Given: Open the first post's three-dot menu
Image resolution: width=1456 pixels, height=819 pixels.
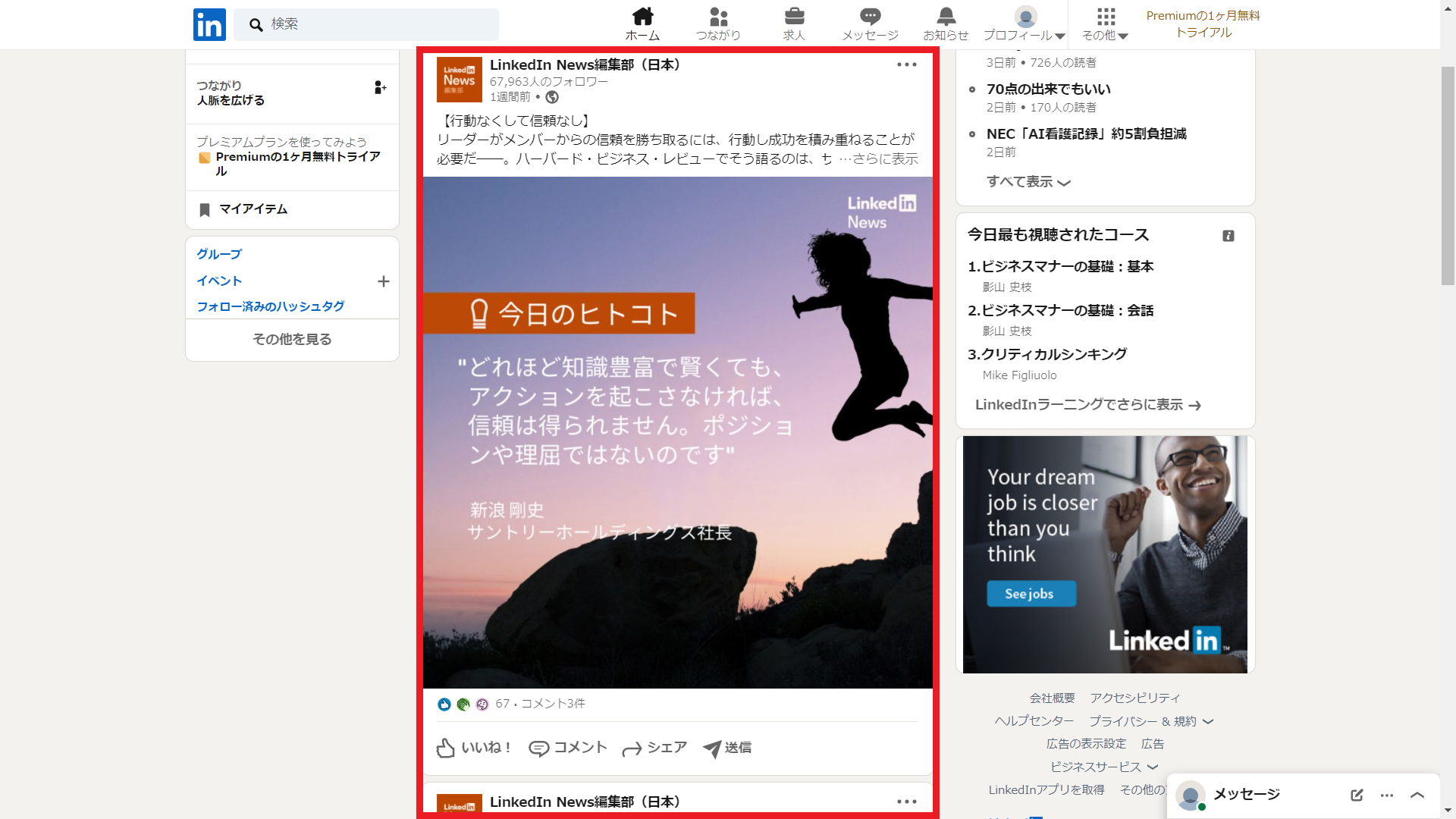Looking at the screenshot, I should point(907,64).
